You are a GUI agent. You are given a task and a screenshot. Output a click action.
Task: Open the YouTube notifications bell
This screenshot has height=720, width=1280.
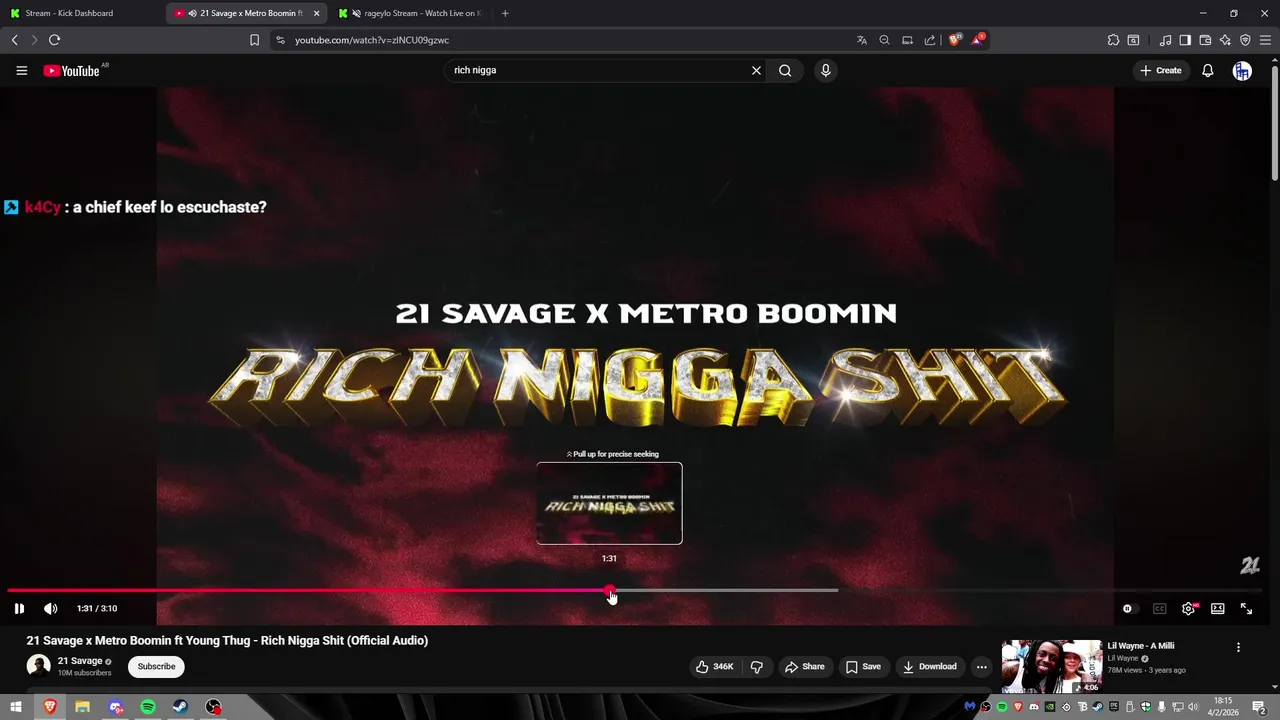tap(1208, 70)
